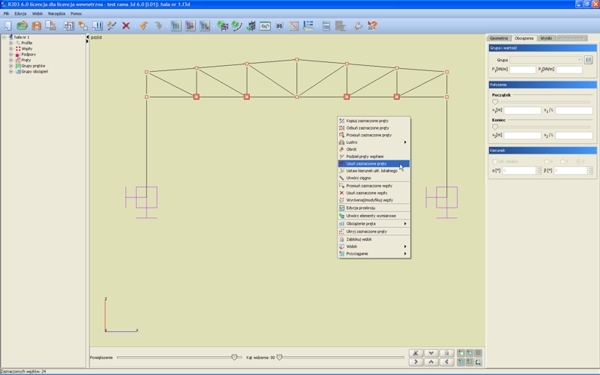Click the P1 load value input field
The image size is (600, 375).
tap(522, 70)
